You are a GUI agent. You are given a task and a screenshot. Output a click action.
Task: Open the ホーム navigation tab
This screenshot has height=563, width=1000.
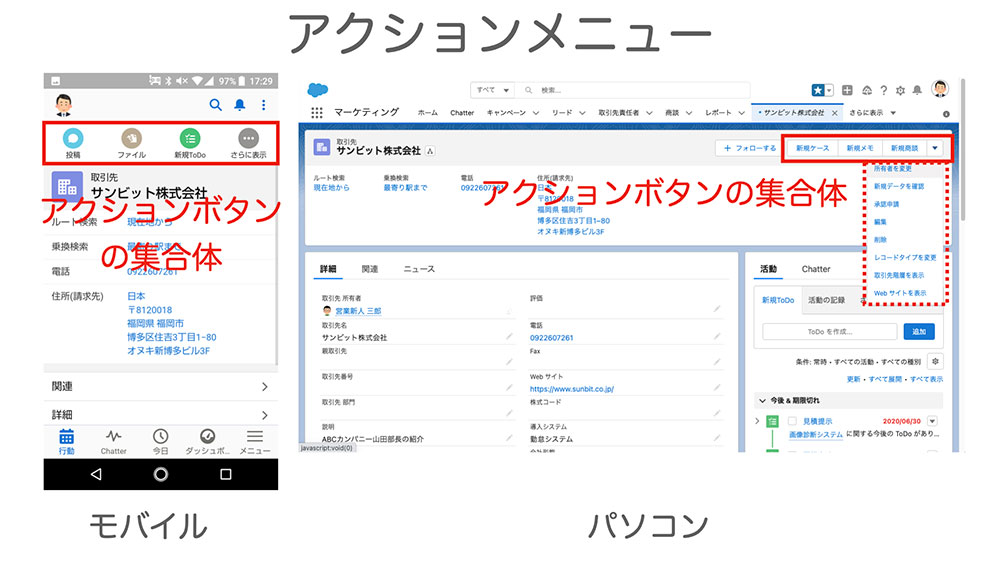(427, 113)
